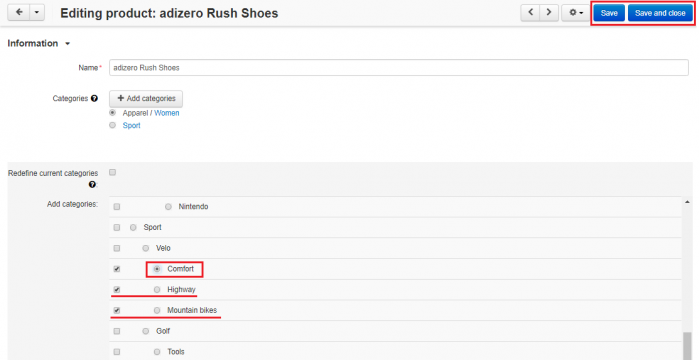
Task: Click scrollbar up arrow of category list
Action: tap(687, 202)
